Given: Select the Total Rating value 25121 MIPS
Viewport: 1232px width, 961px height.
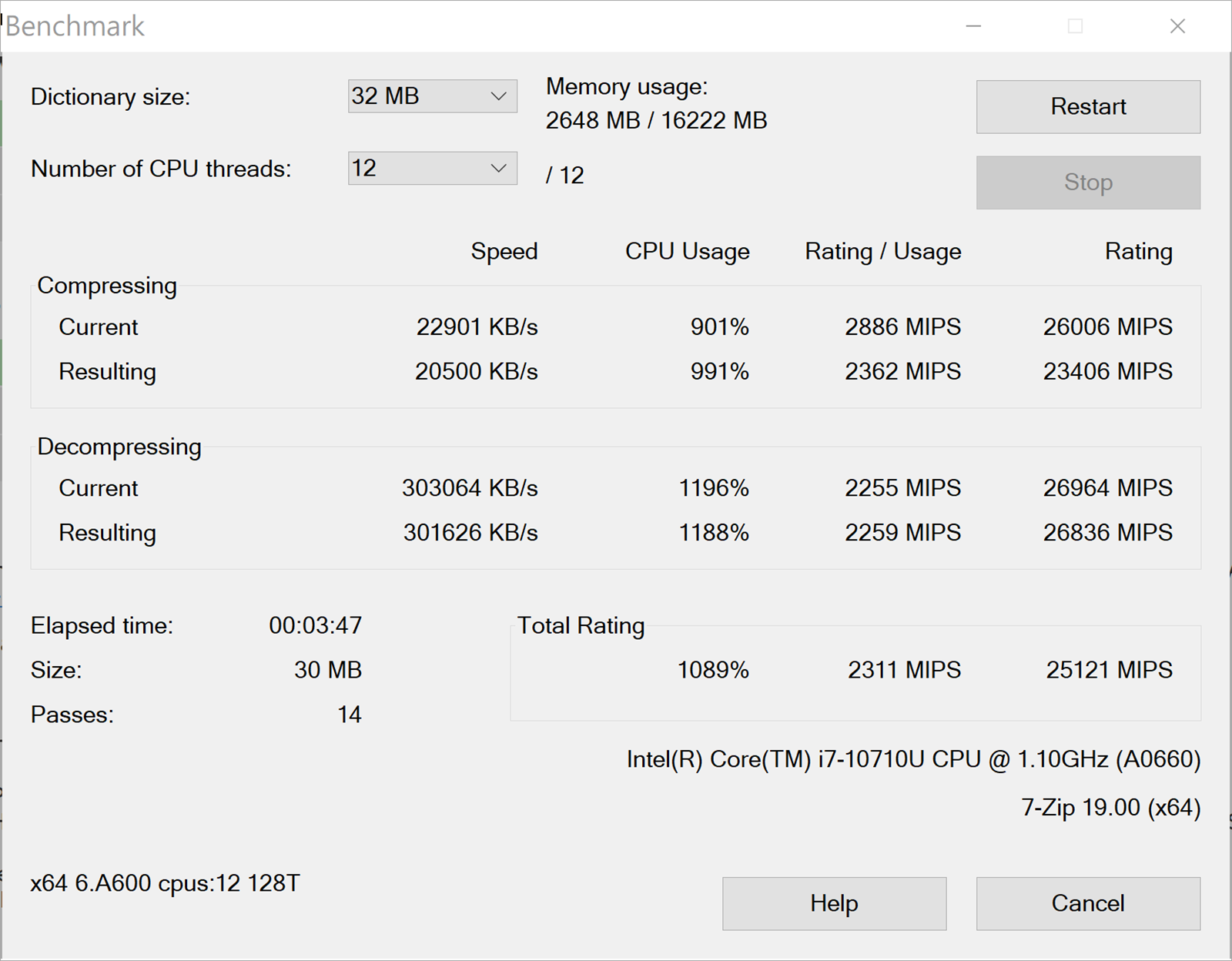Looking at the screenshot, I should pyautogui.click(x=1108, y=670).
